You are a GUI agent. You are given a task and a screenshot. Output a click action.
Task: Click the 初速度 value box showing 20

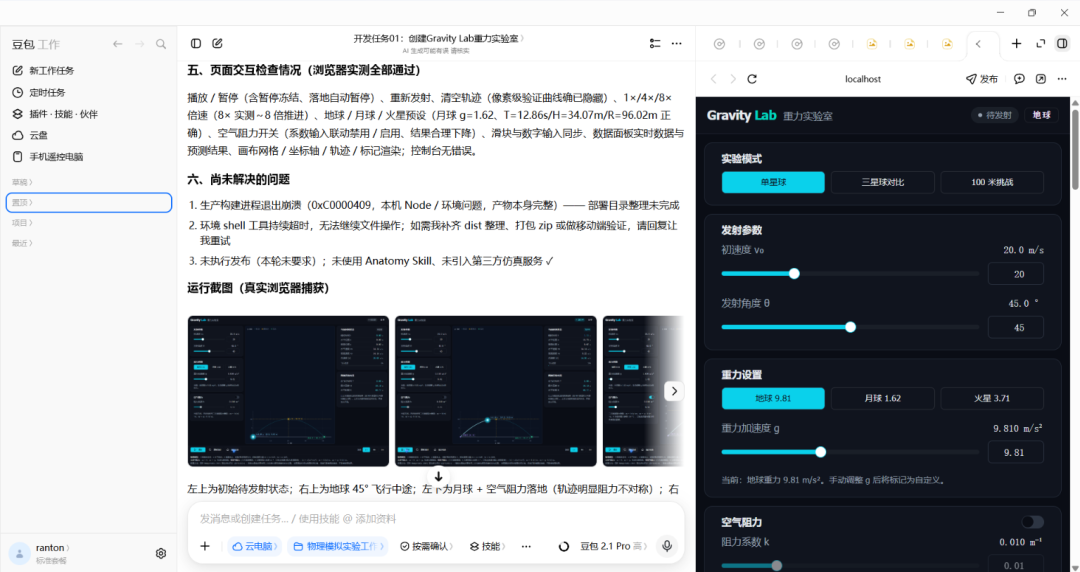1015,274
